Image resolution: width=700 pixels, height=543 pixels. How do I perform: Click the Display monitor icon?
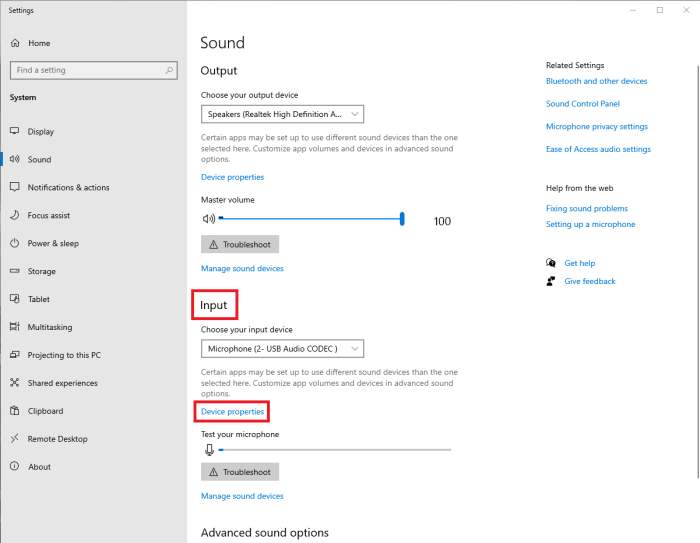15,131
